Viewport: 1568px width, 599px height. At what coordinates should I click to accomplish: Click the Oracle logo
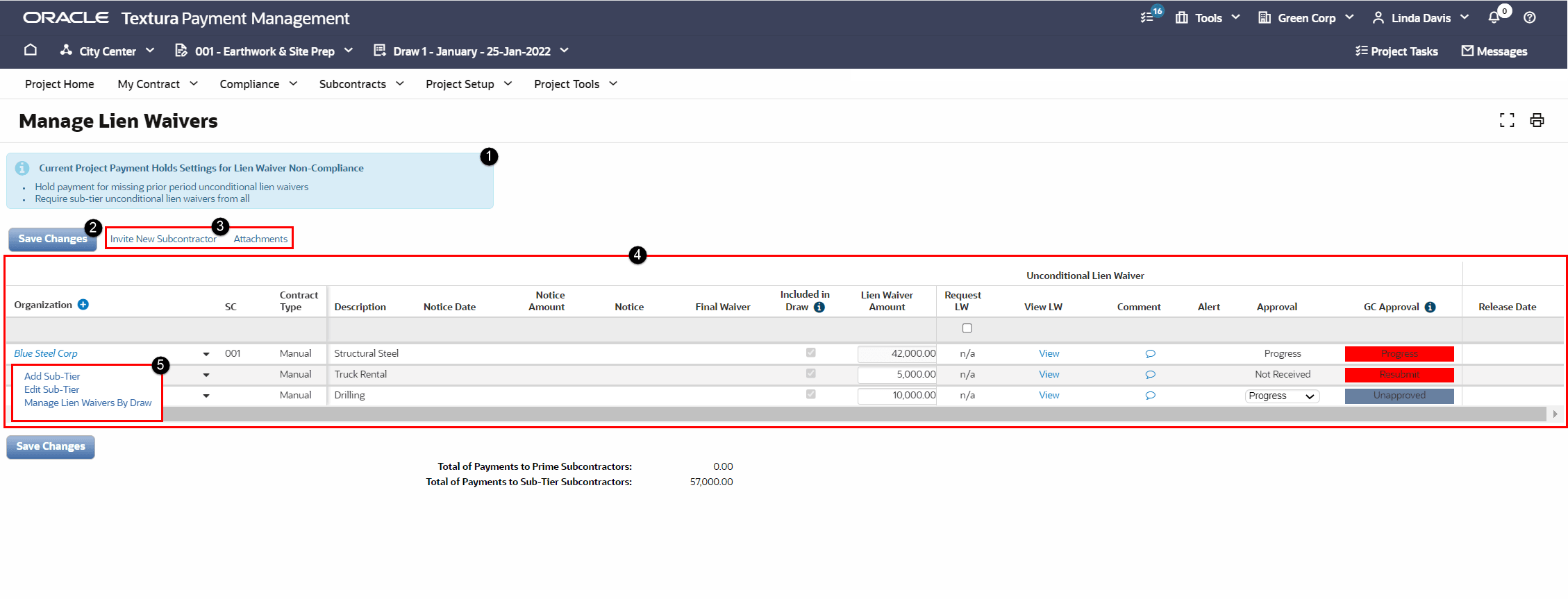tap(66, 17)
